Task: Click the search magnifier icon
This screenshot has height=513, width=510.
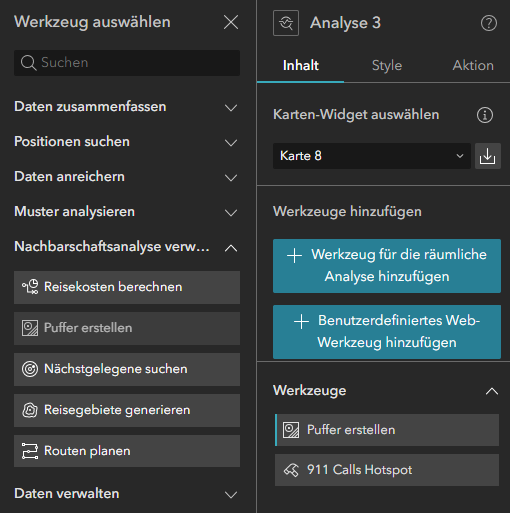Action: point(29,63)
